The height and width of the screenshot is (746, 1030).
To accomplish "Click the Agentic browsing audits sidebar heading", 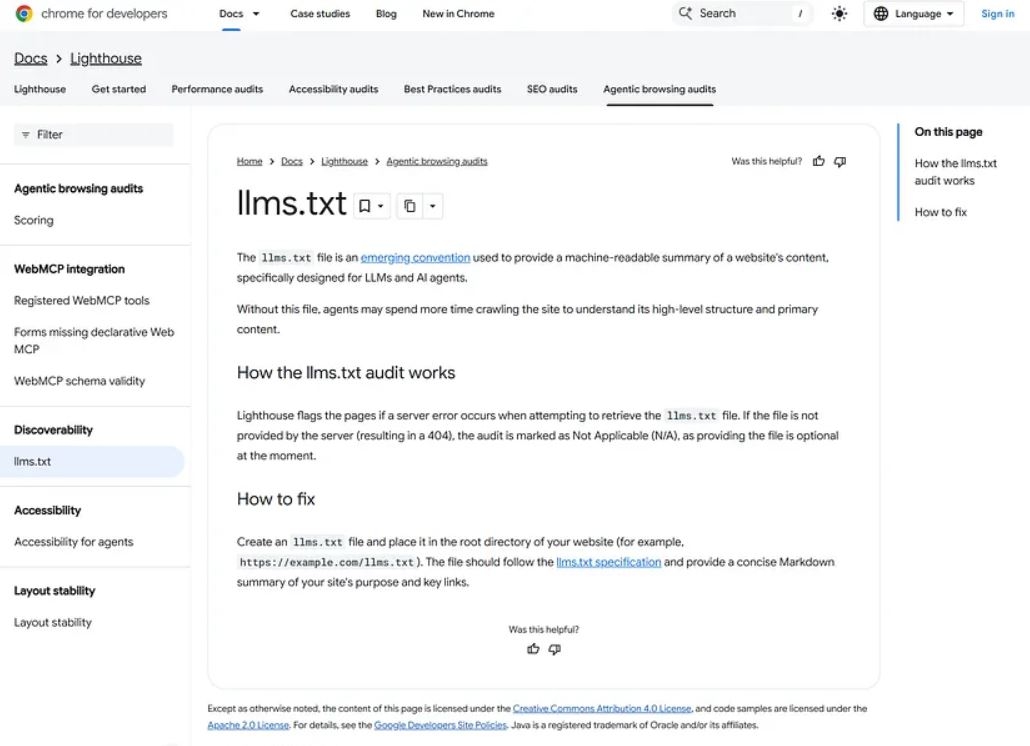I will (x=78, y=189).
